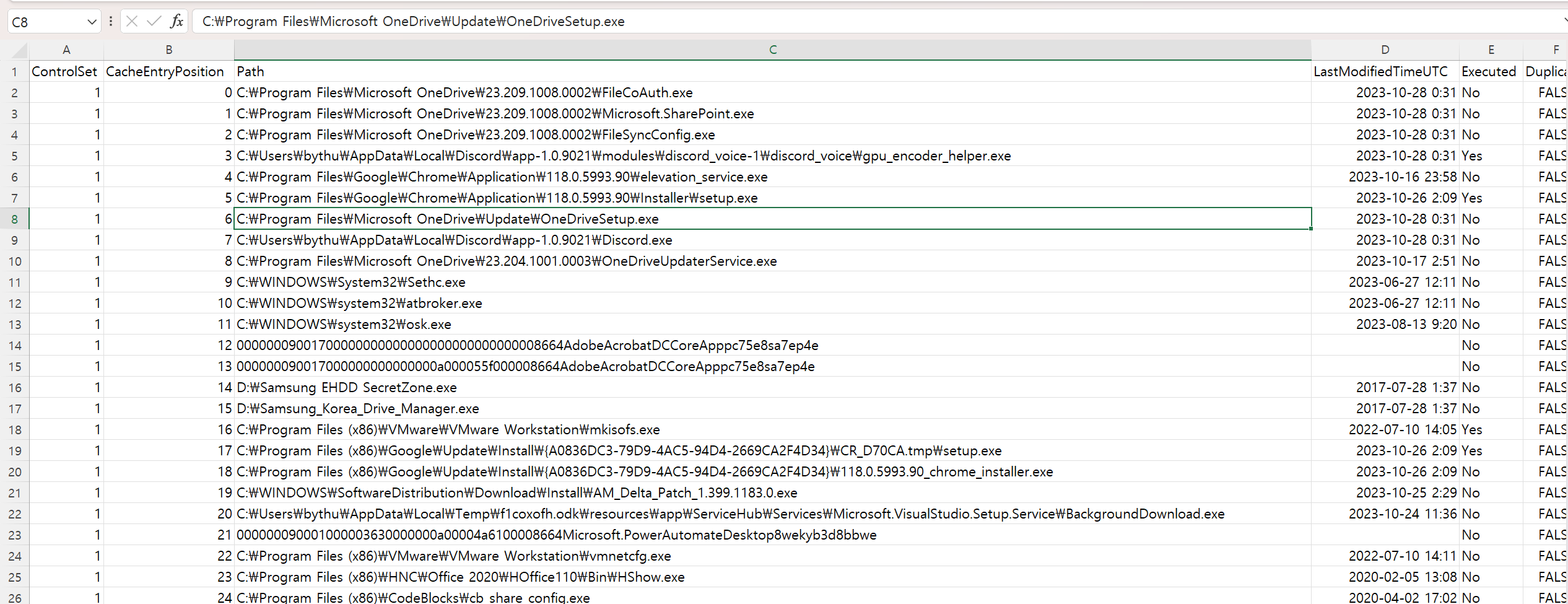Click the date cell 2023-10-16 23:58
The height and width of the screenshot is (604, 1568).
1385,177
